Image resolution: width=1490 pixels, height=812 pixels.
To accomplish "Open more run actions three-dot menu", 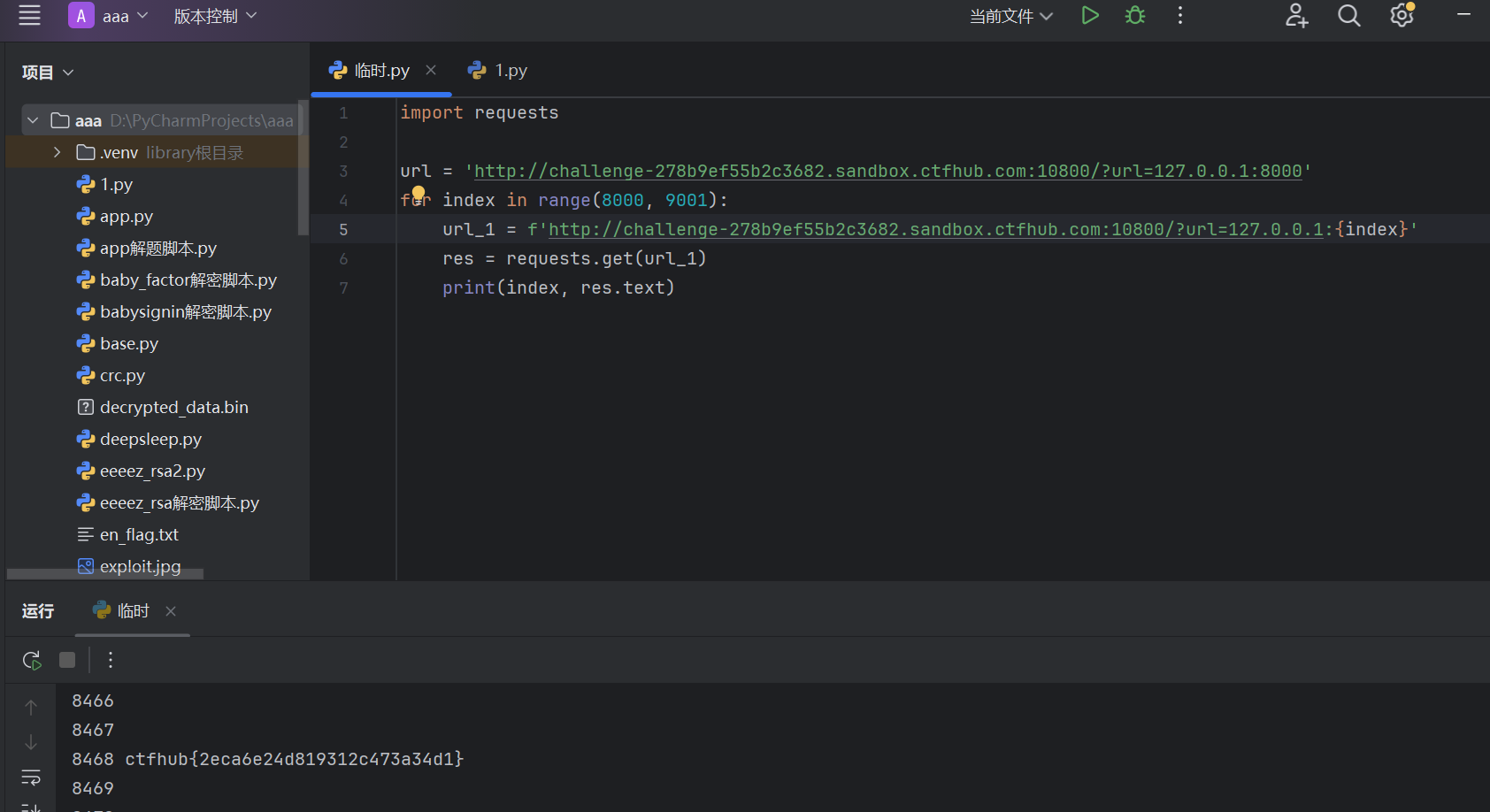I will [x=1180, y=15].
